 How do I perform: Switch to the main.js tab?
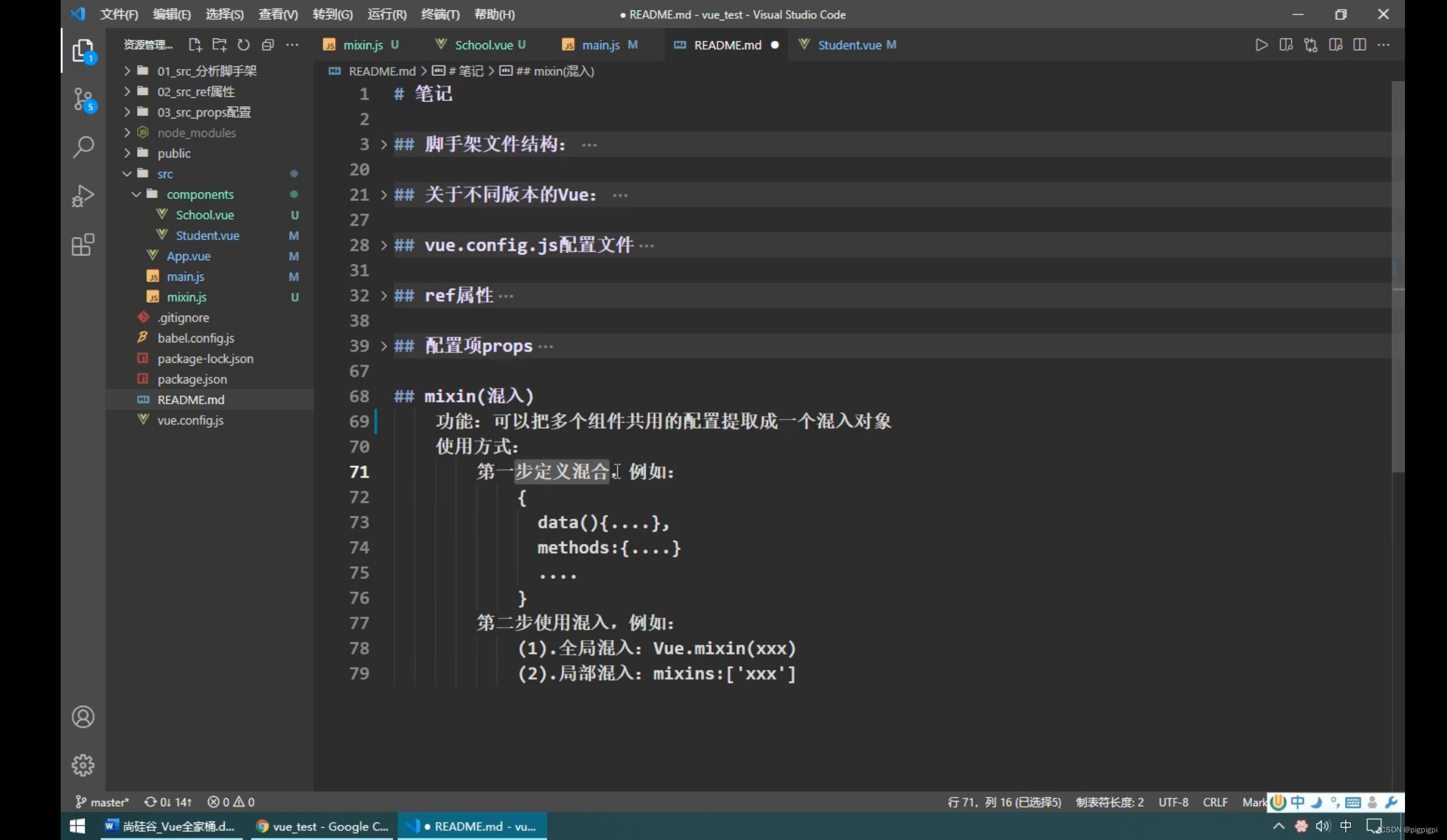pyautogui.click(x=600, y=45)
